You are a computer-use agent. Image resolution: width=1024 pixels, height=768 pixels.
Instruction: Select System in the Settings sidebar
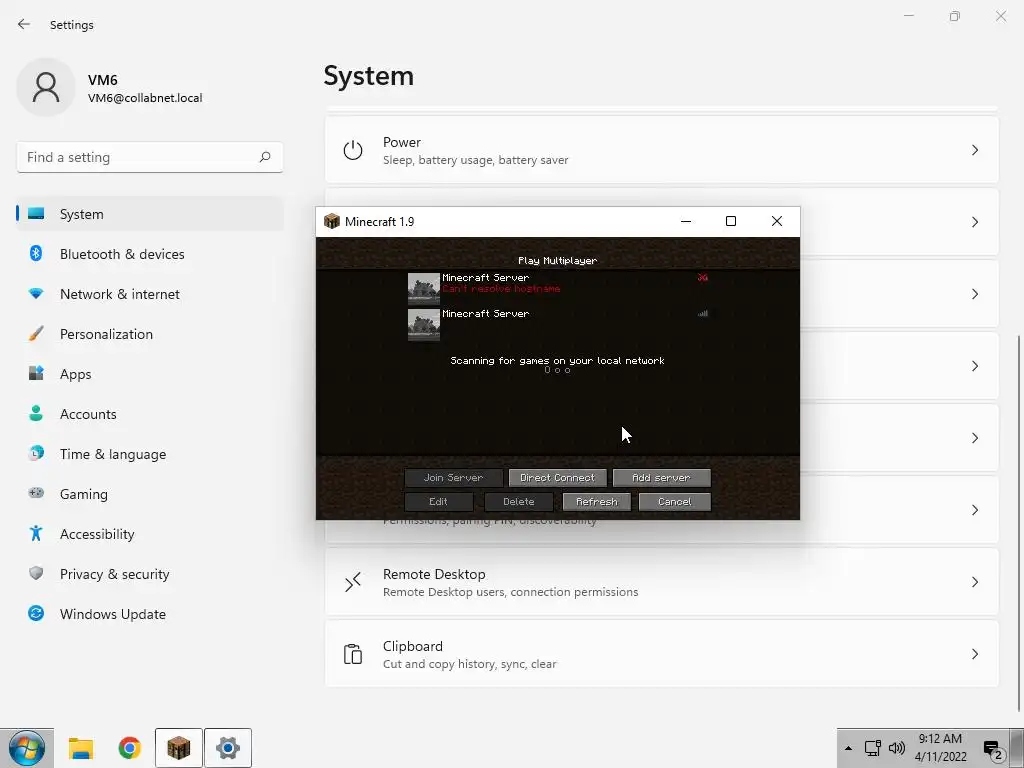(x=150, y=214)
